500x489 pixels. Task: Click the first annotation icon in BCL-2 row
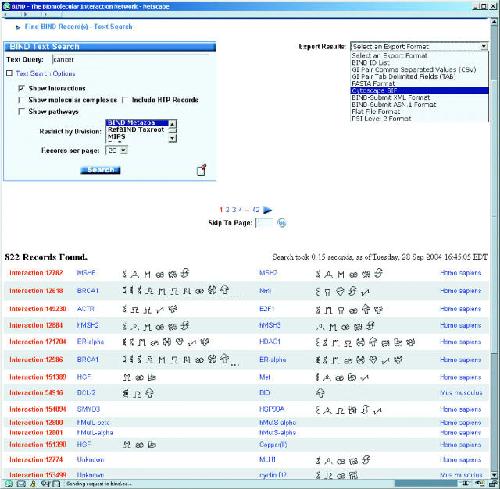126,393
